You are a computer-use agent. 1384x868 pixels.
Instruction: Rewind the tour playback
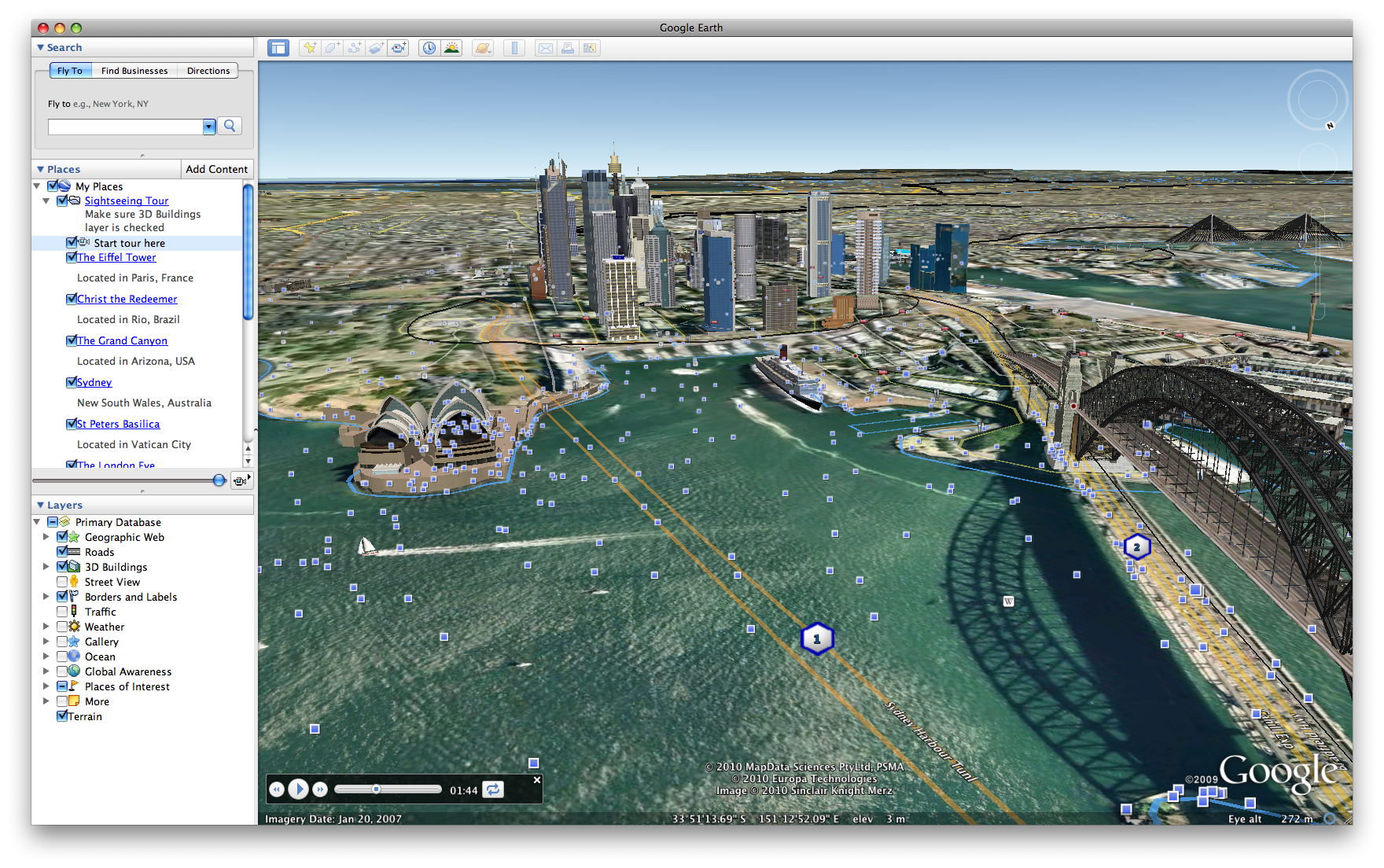pyautogui.click(x=276, y=789)
